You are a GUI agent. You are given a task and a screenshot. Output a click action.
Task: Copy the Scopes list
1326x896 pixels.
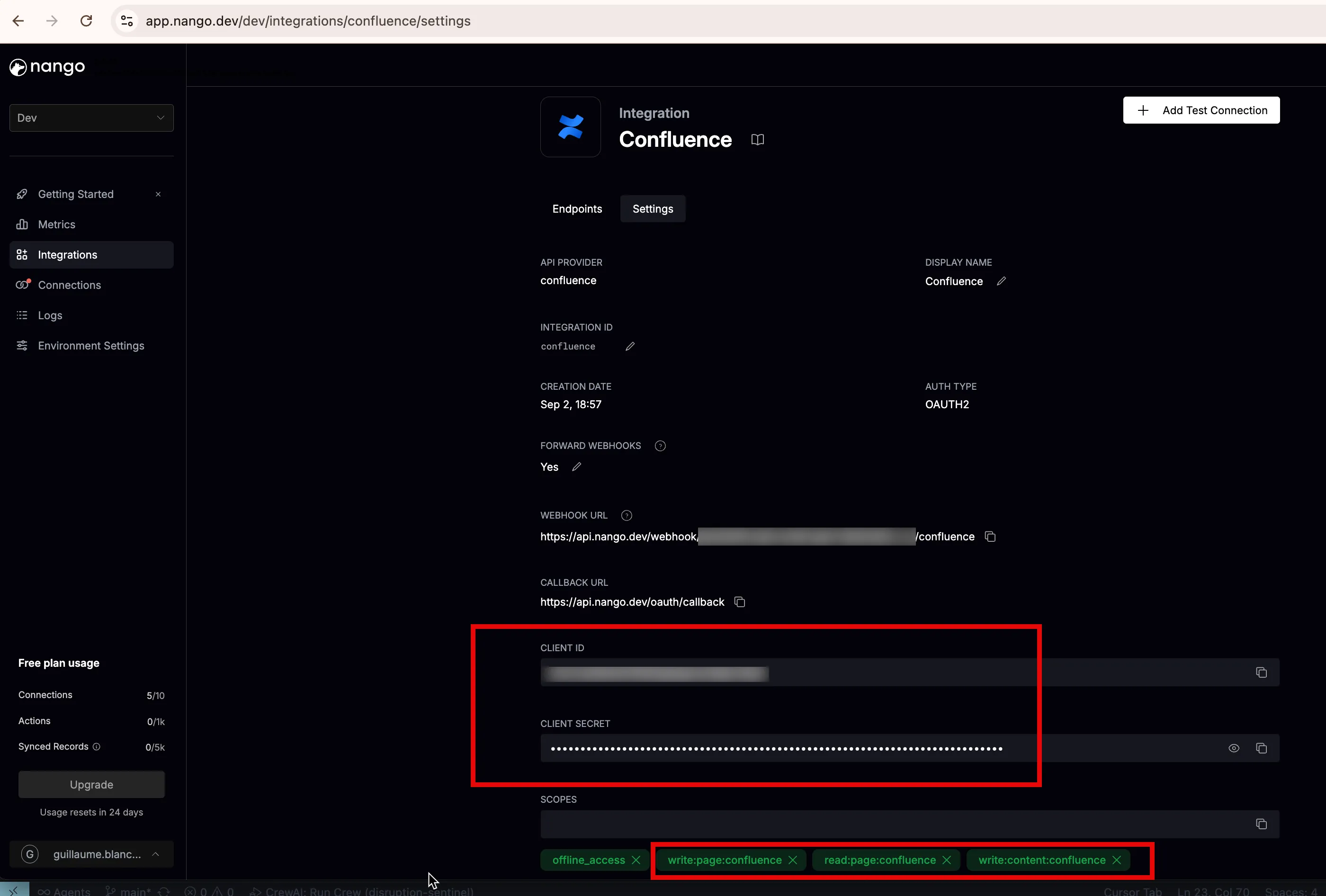[x=1261, y=824]
